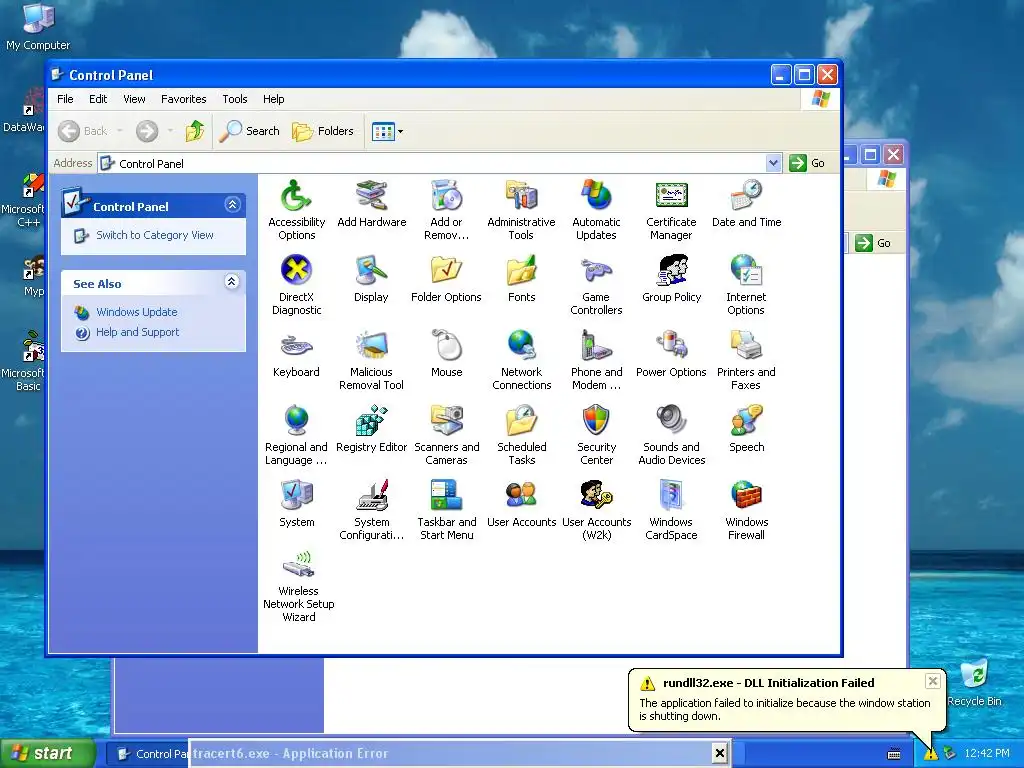Open Mouse settings icon

pos(447,354)
